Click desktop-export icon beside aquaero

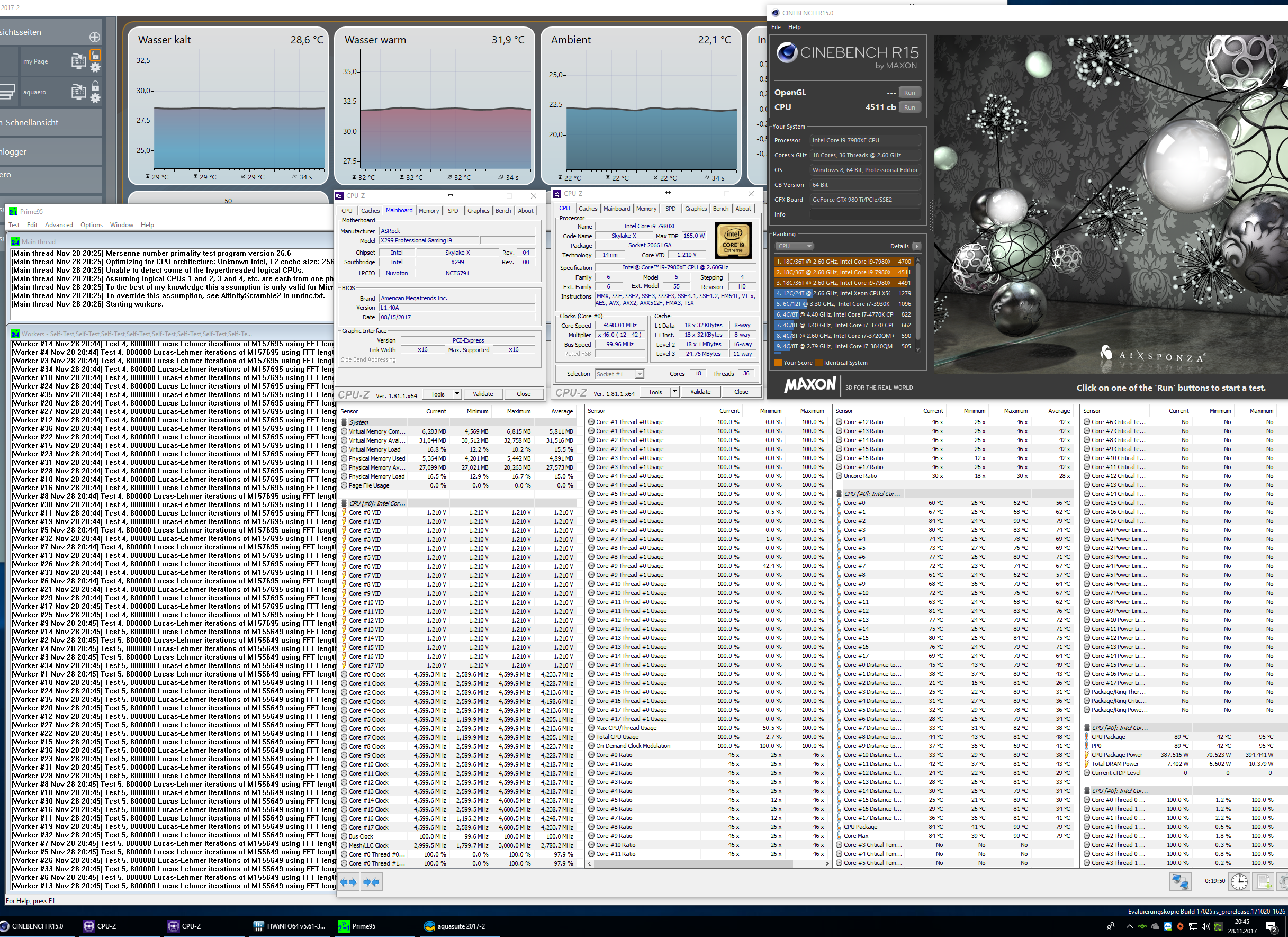click(x=78, y=92)
